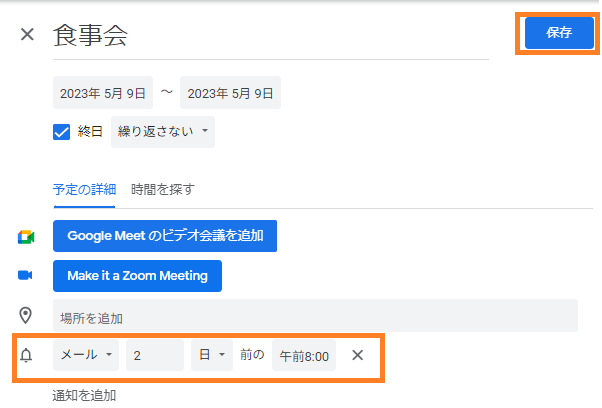The width and height of the screenshot is (602, 408).
Task: Click the notification bell icon
Action: (x=26, y=355)
